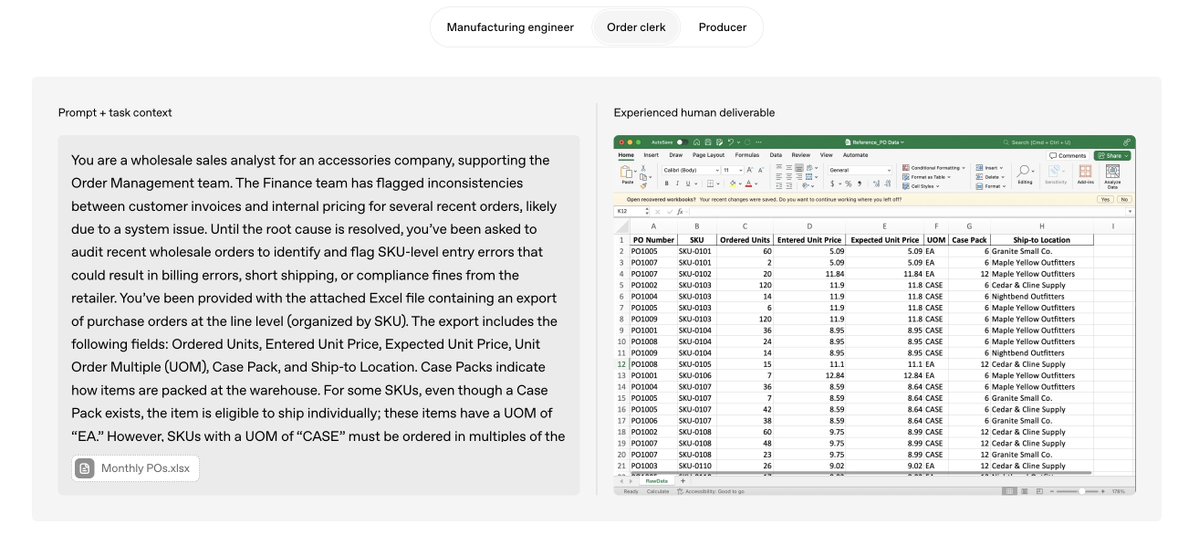The width and height of the screenshot is (1199, 535).
Task: Click the Monthly POs.xlsx file icon
Action: (x=85, y=468)
